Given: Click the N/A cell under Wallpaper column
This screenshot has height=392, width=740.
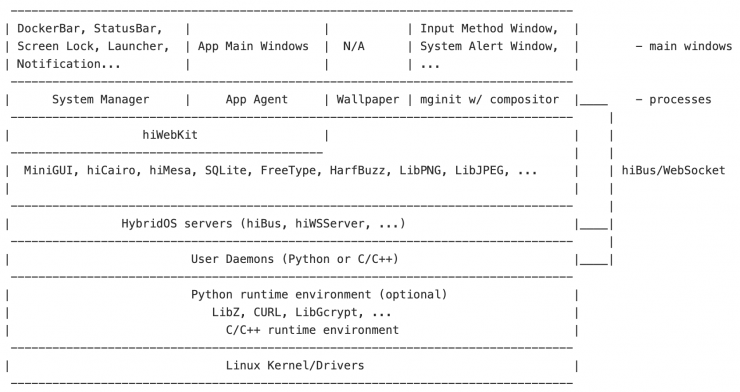Looking at the screenshot, I should 353,46.
